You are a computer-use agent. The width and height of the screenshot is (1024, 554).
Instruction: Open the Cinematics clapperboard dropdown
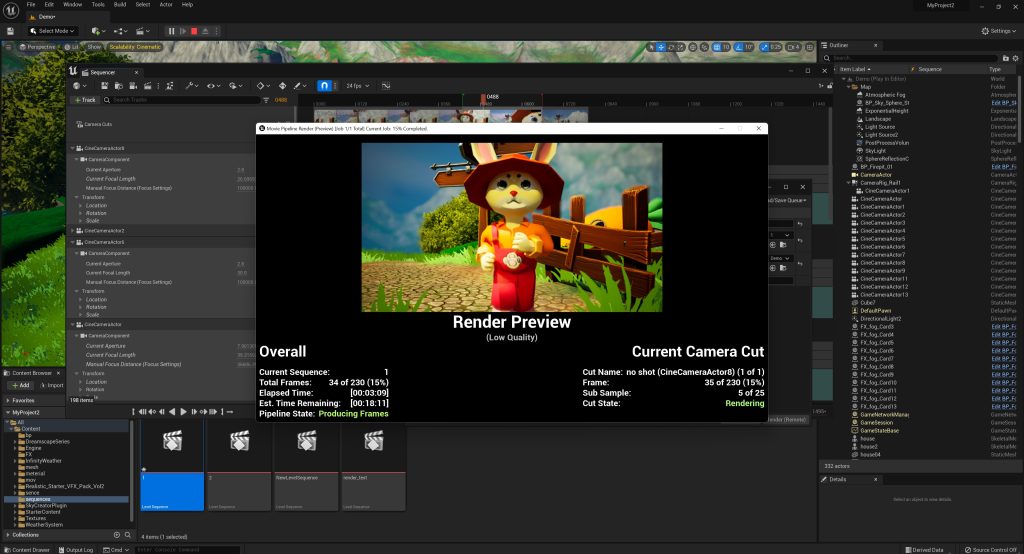pos(142,31)
